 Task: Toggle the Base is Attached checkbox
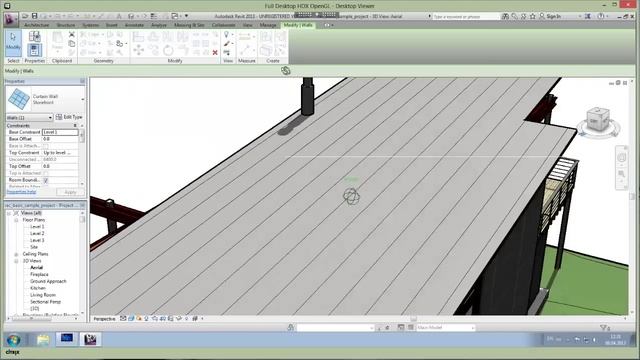click(45, 146)
